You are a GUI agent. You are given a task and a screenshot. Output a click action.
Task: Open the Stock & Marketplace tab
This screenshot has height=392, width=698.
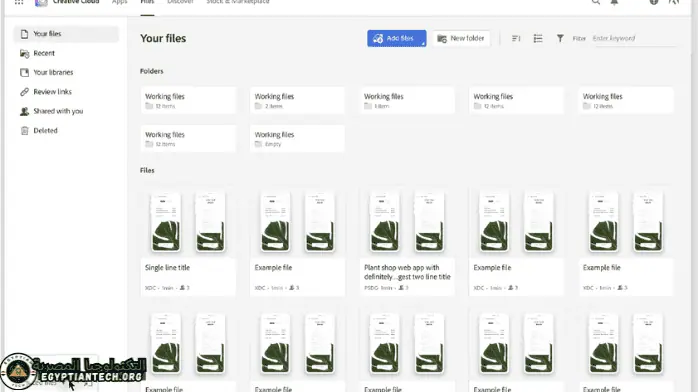tap(238, 2)
